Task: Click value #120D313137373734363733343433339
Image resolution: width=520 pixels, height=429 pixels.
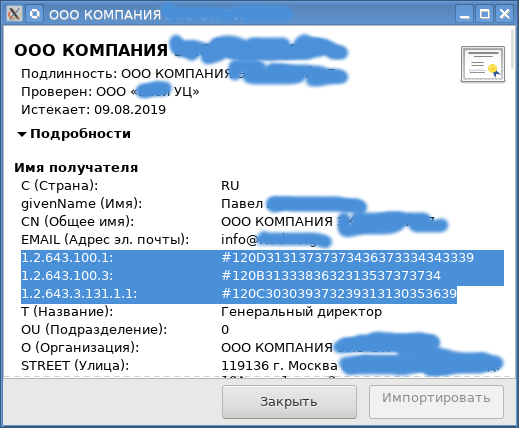Action: (x=347, y=258)
